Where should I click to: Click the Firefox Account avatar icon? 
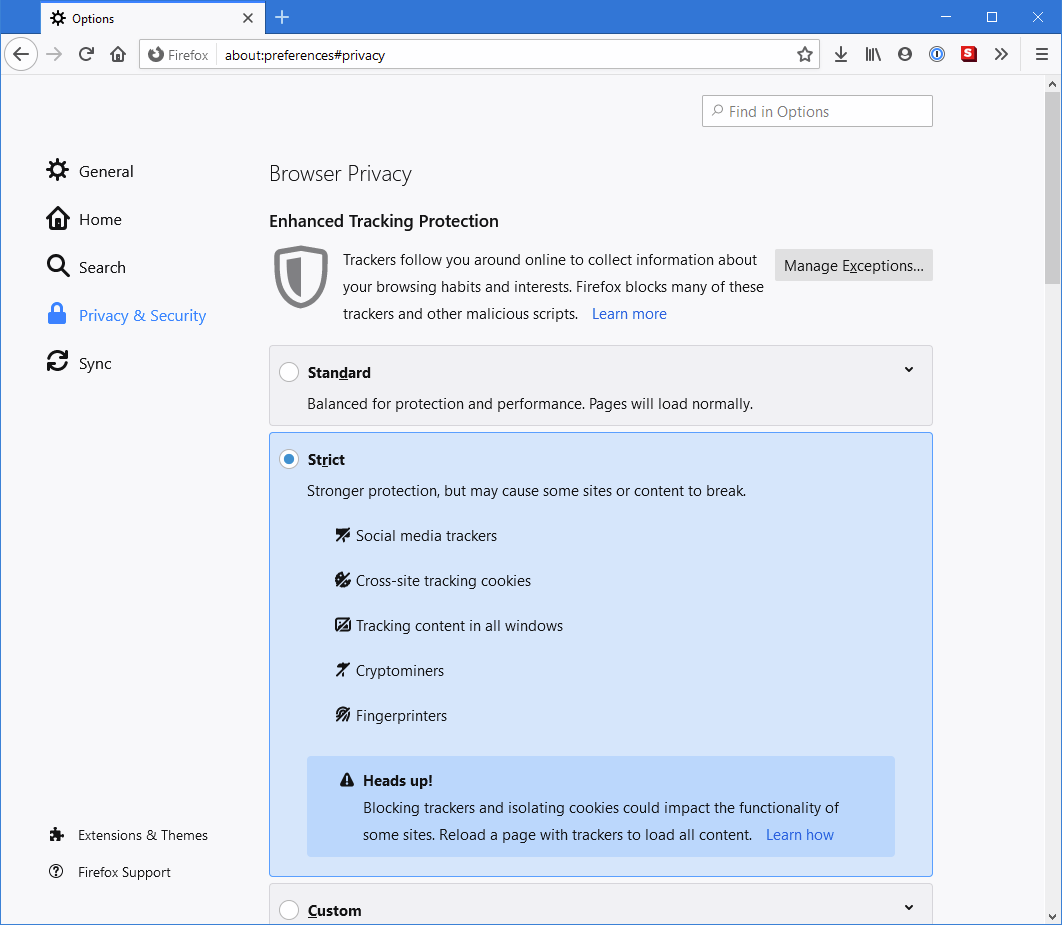pyautogui.click(x=905, y=55)
